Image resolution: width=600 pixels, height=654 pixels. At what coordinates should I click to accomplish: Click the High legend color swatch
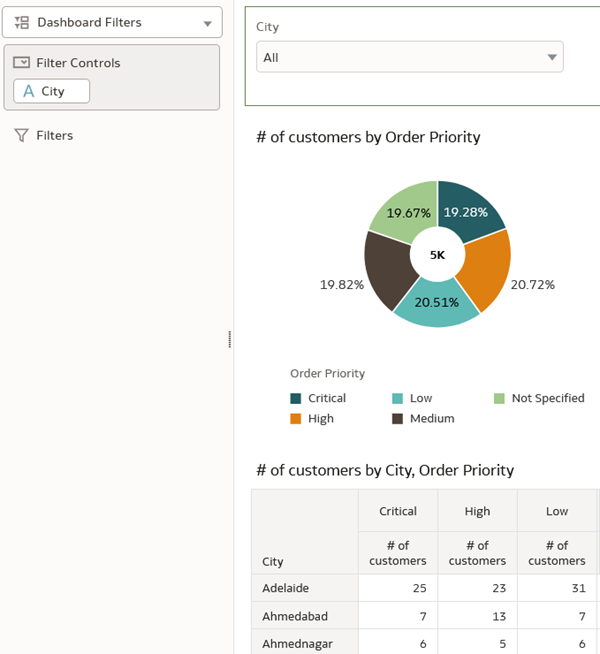(296, 418)
